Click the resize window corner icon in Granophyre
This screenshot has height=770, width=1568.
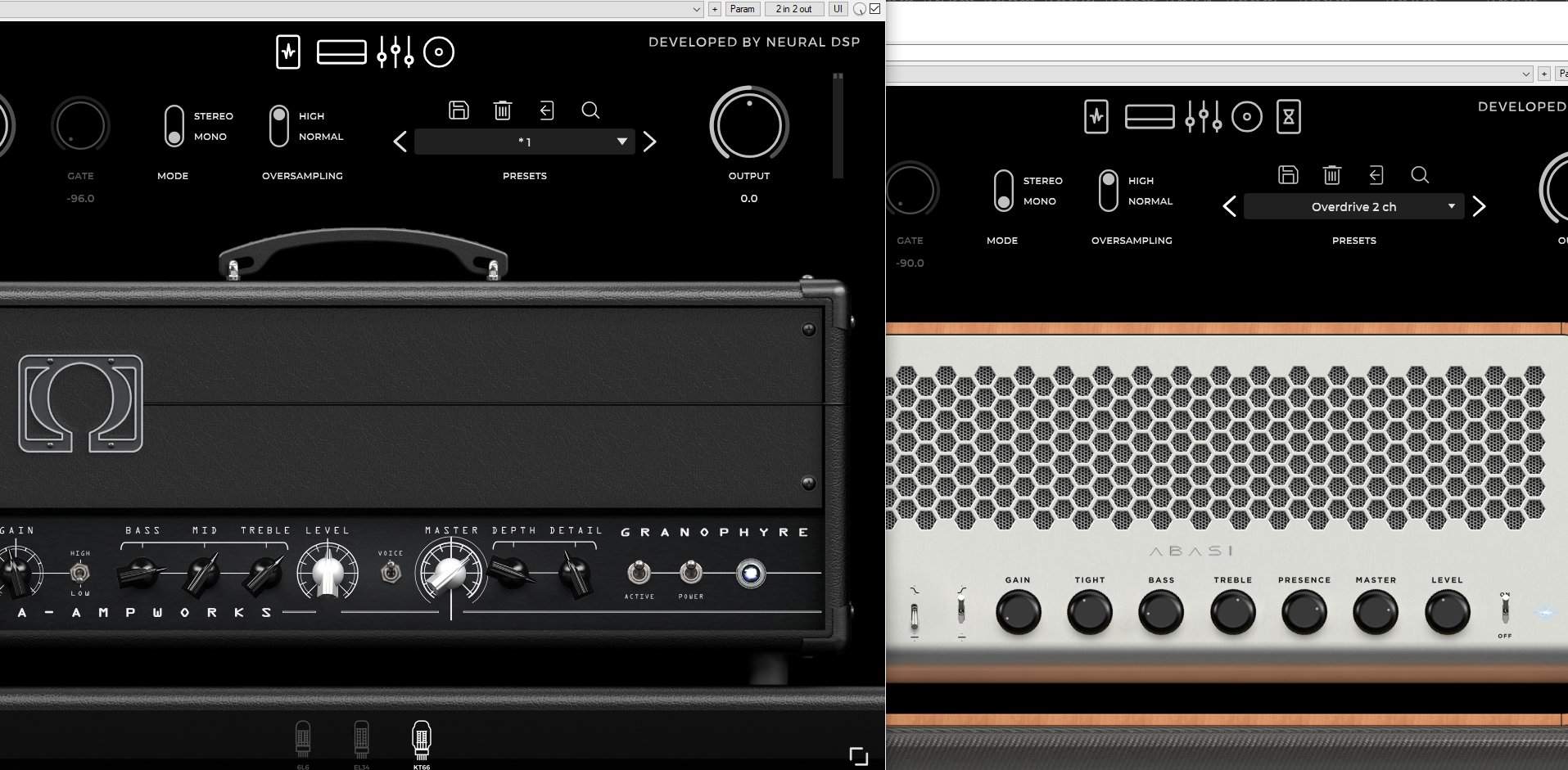click(x=858, y=756)
